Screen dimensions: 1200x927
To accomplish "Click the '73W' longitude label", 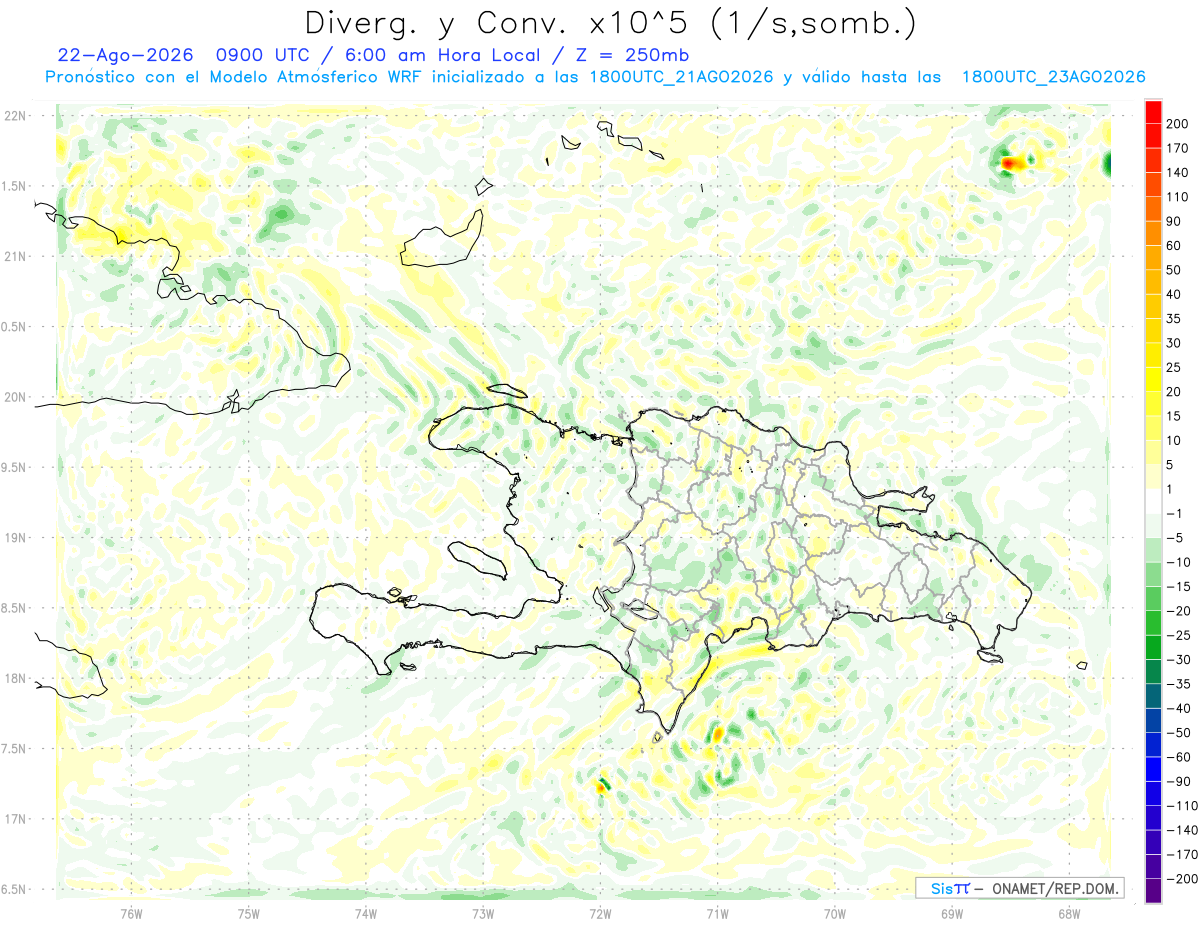I will (483, 912).
